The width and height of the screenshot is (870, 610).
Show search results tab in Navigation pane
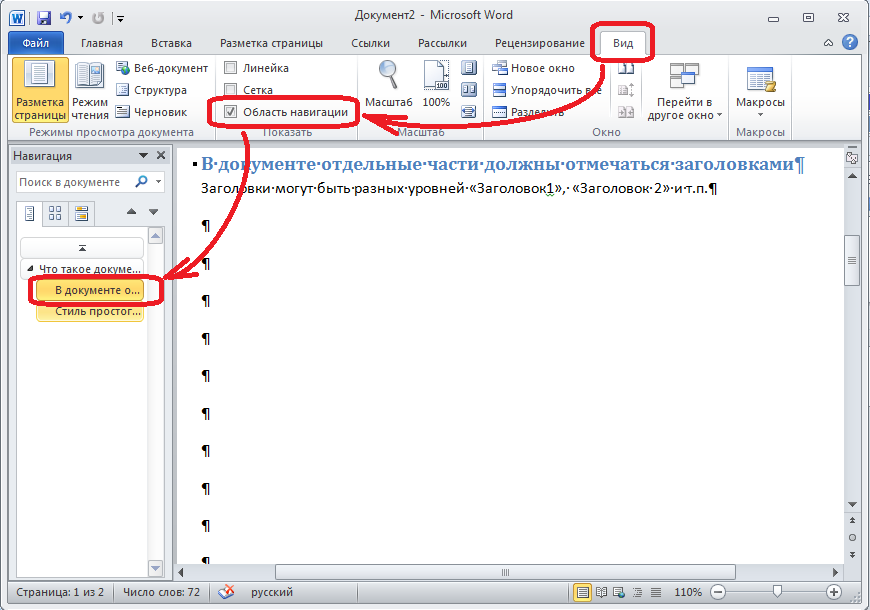[81, 212]
